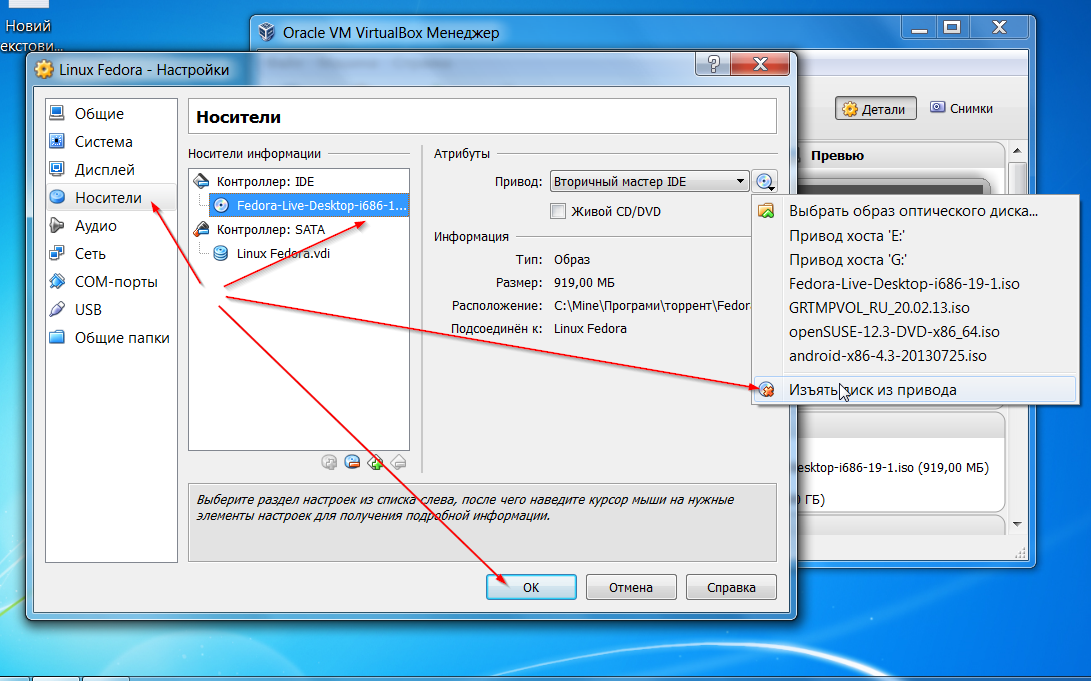Click the add controller icon with the green plus
1091x681 pixels.
[x=375, y=462]
